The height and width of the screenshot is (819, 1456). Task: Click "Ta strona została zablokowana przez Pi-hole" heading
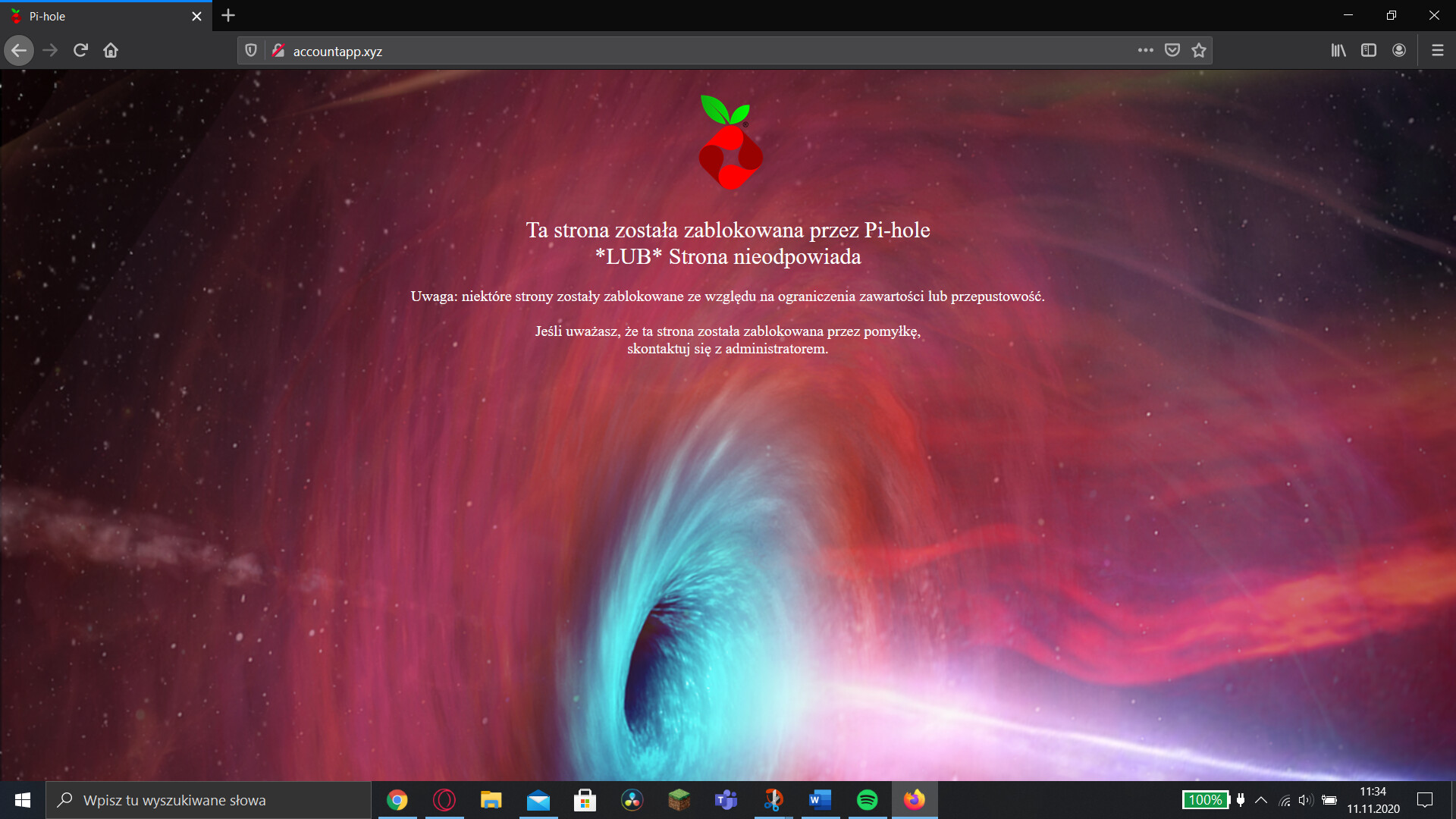(x=728, y=230)
